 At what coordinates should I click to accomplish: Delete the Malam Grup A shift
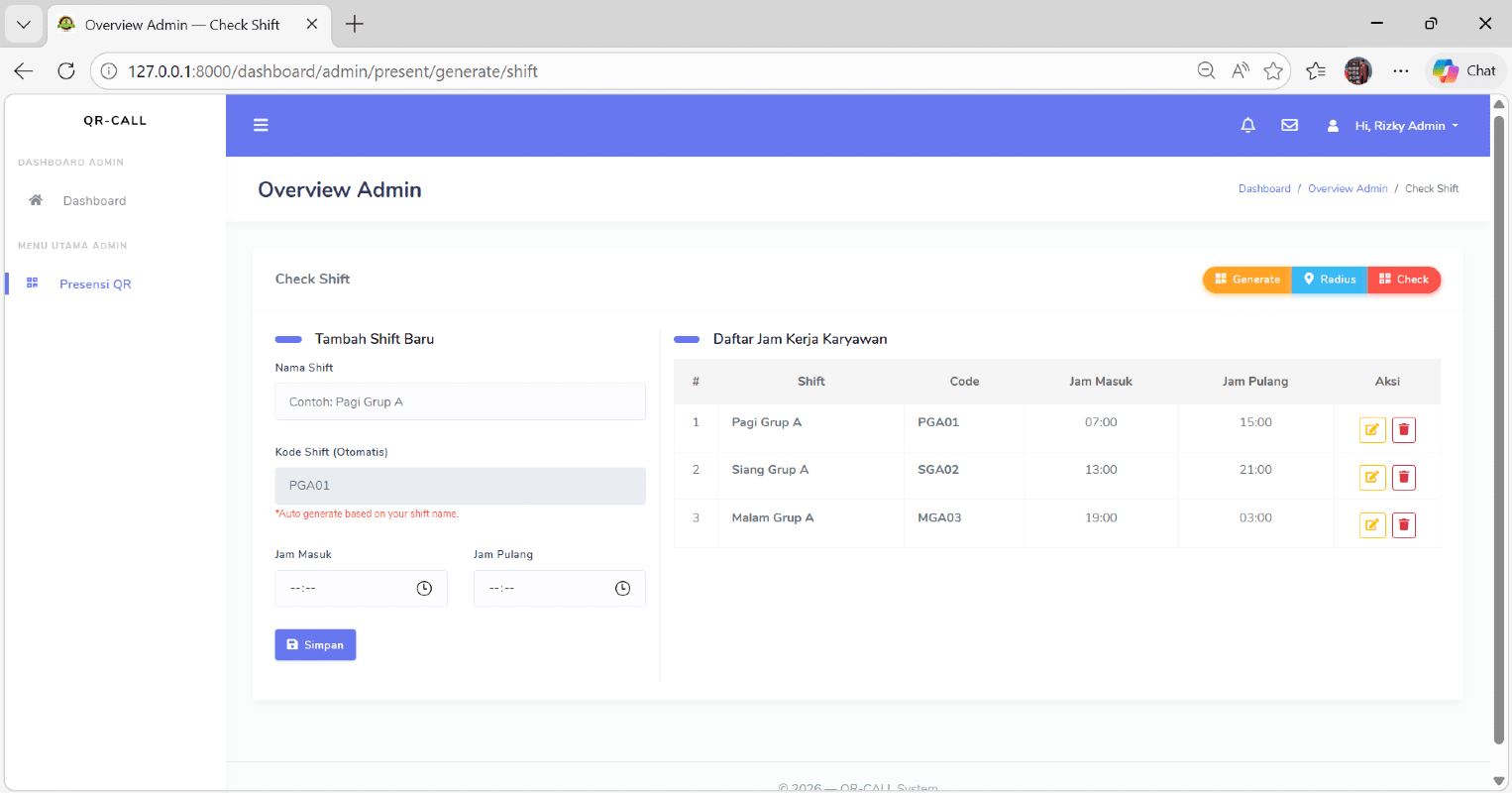[x=1404, y=525]
